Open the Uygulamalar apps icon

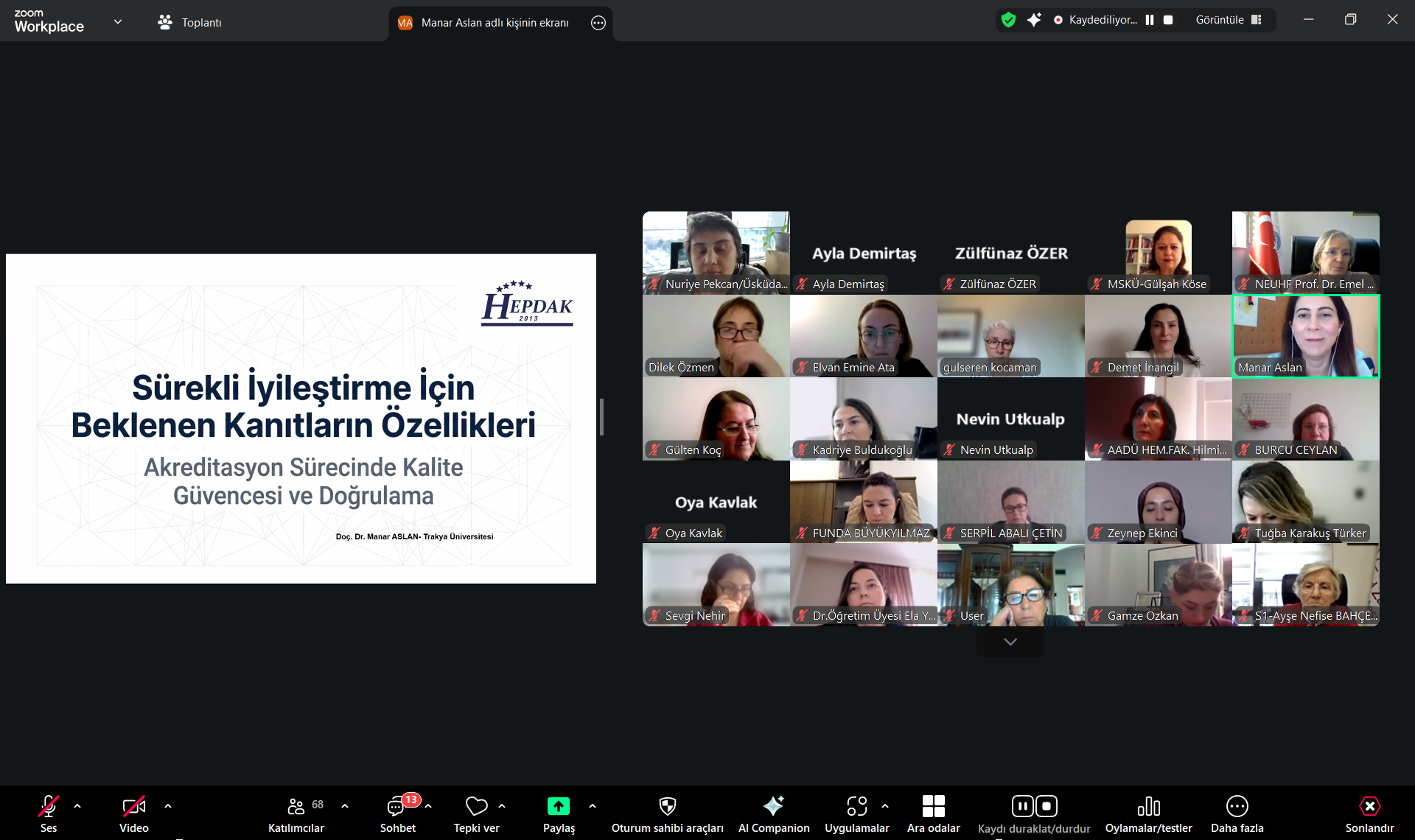856,806
